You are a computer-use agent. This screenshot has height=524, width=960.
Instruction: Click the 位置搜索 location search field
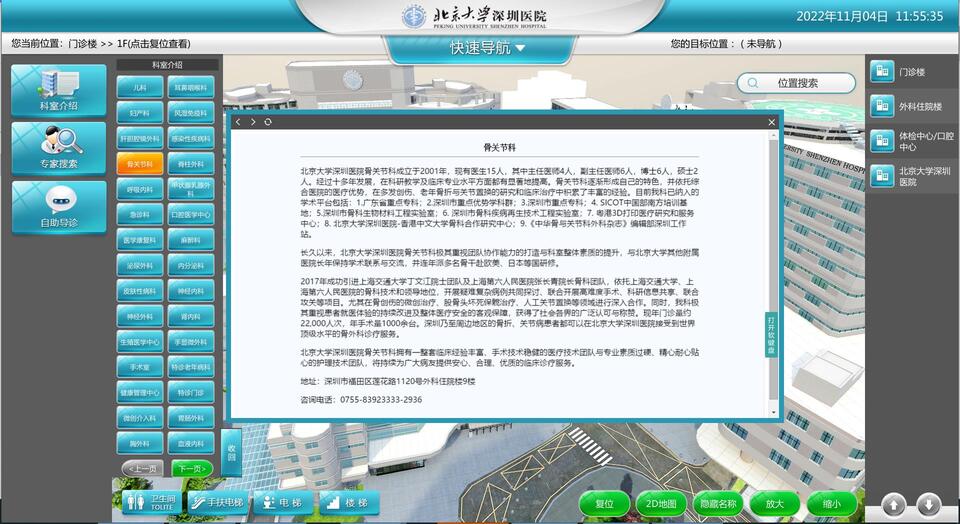797,83
